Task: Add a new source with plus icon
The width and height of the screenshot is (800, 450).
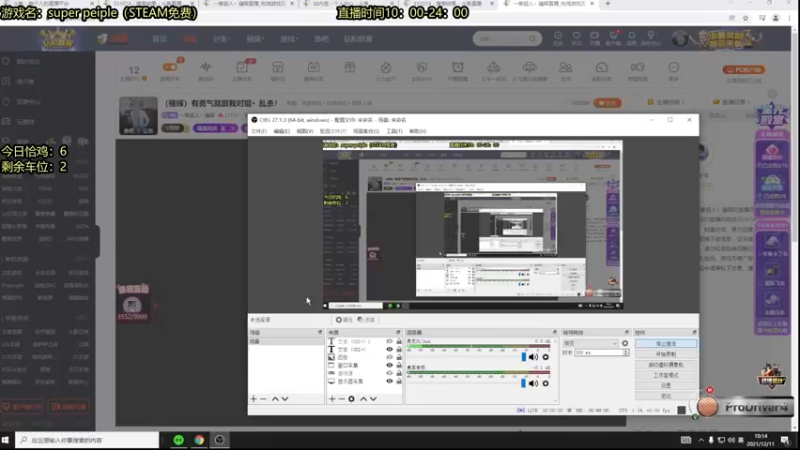Action: coord(332,399)
